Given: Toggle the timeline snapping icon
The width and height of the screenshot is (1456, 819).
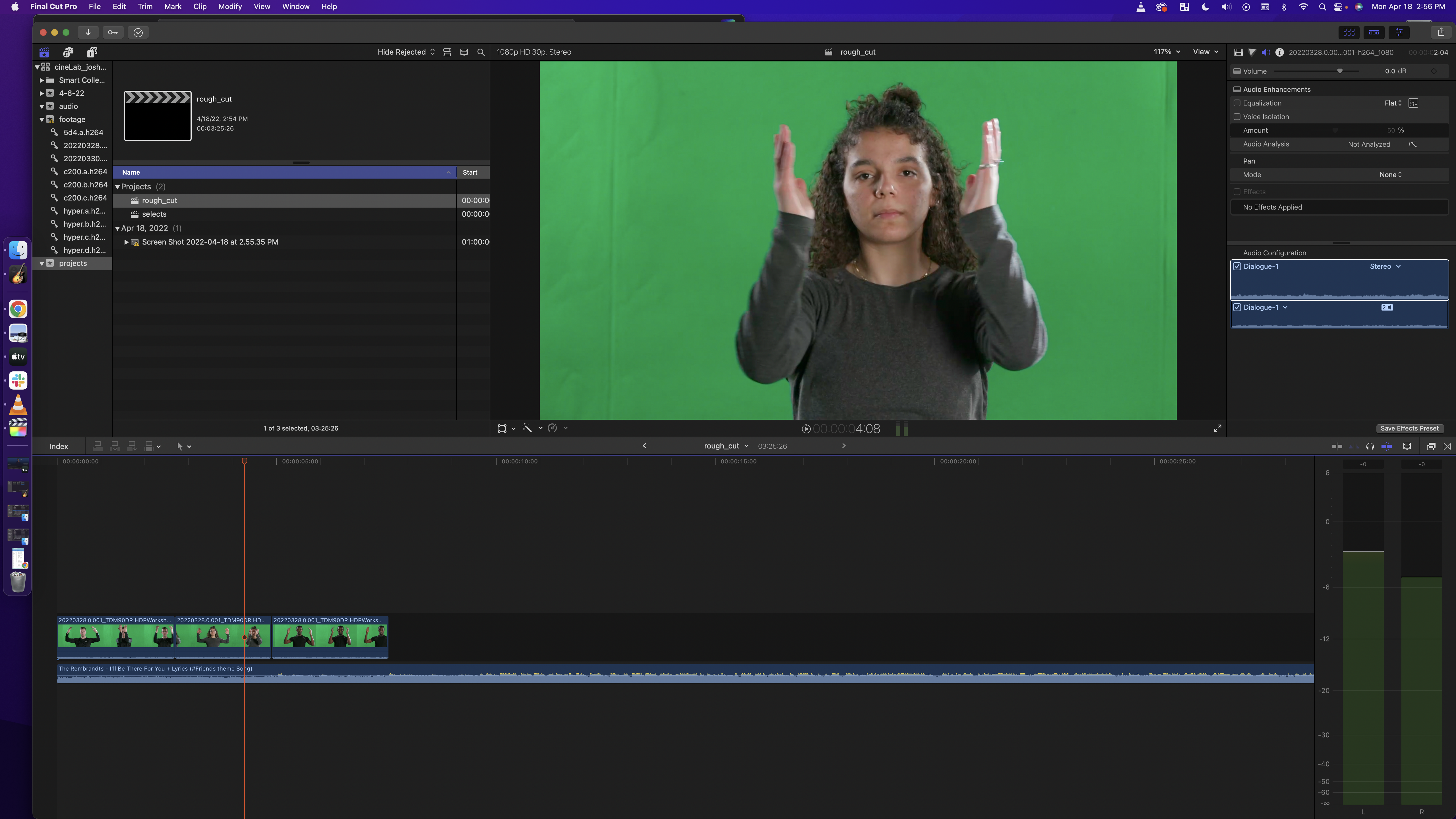Looking at the screenshot, I should click(x=1387, y=446).
